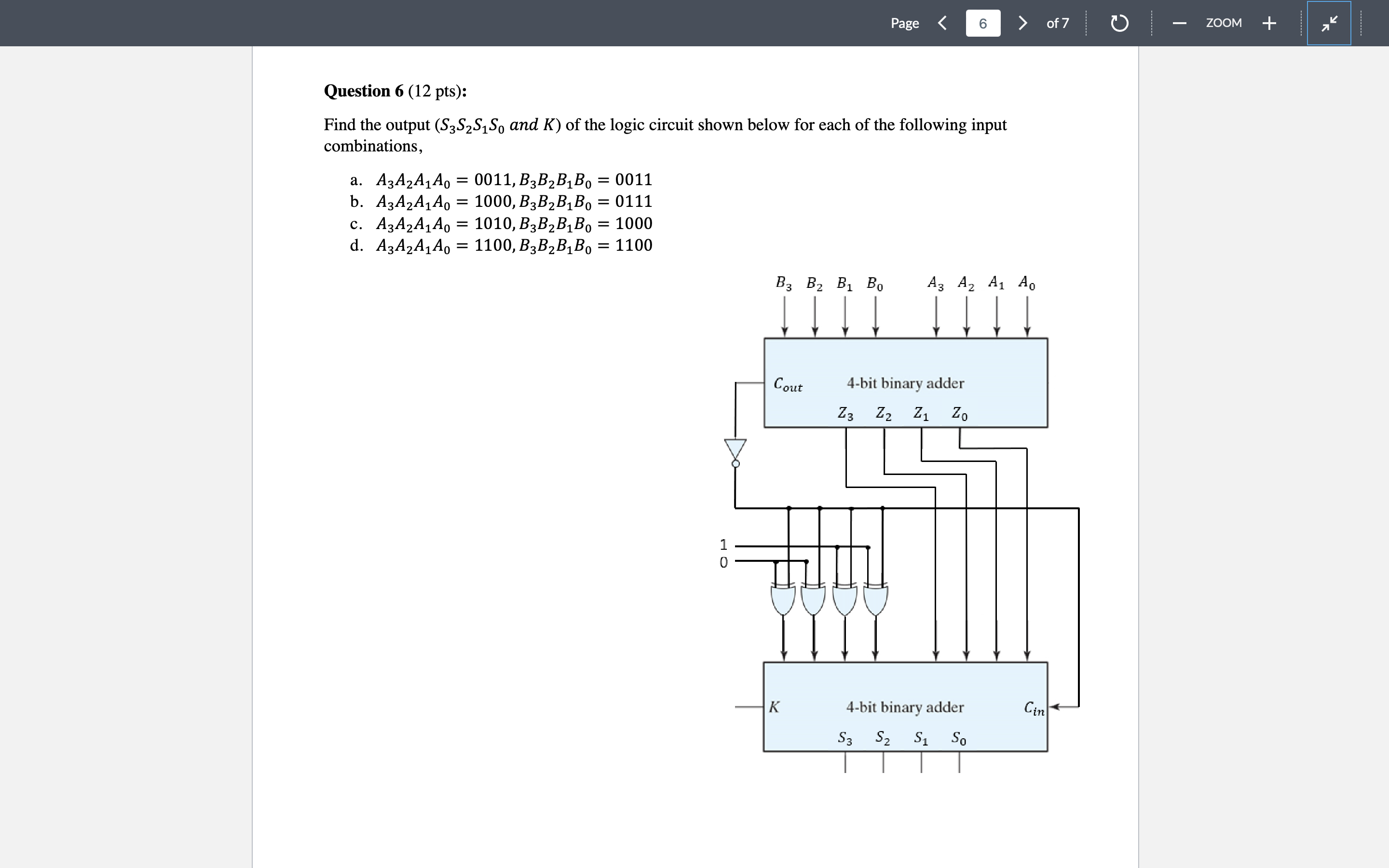Exit fullscreen using the collapse arrows icon
The image size is (1389, 868).
(1329, 24)
